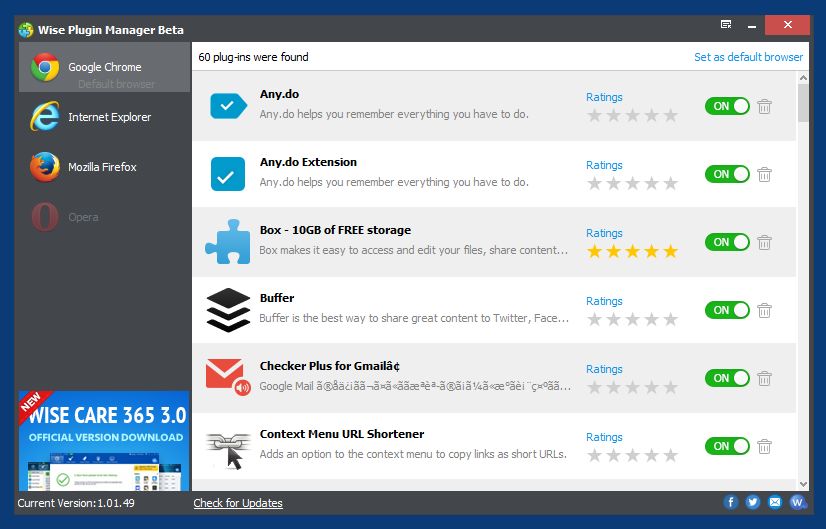The height and width of the screenshot is (529, 826).
Task: Delete the Any.do plugin with trash icon
Action: 764,106
